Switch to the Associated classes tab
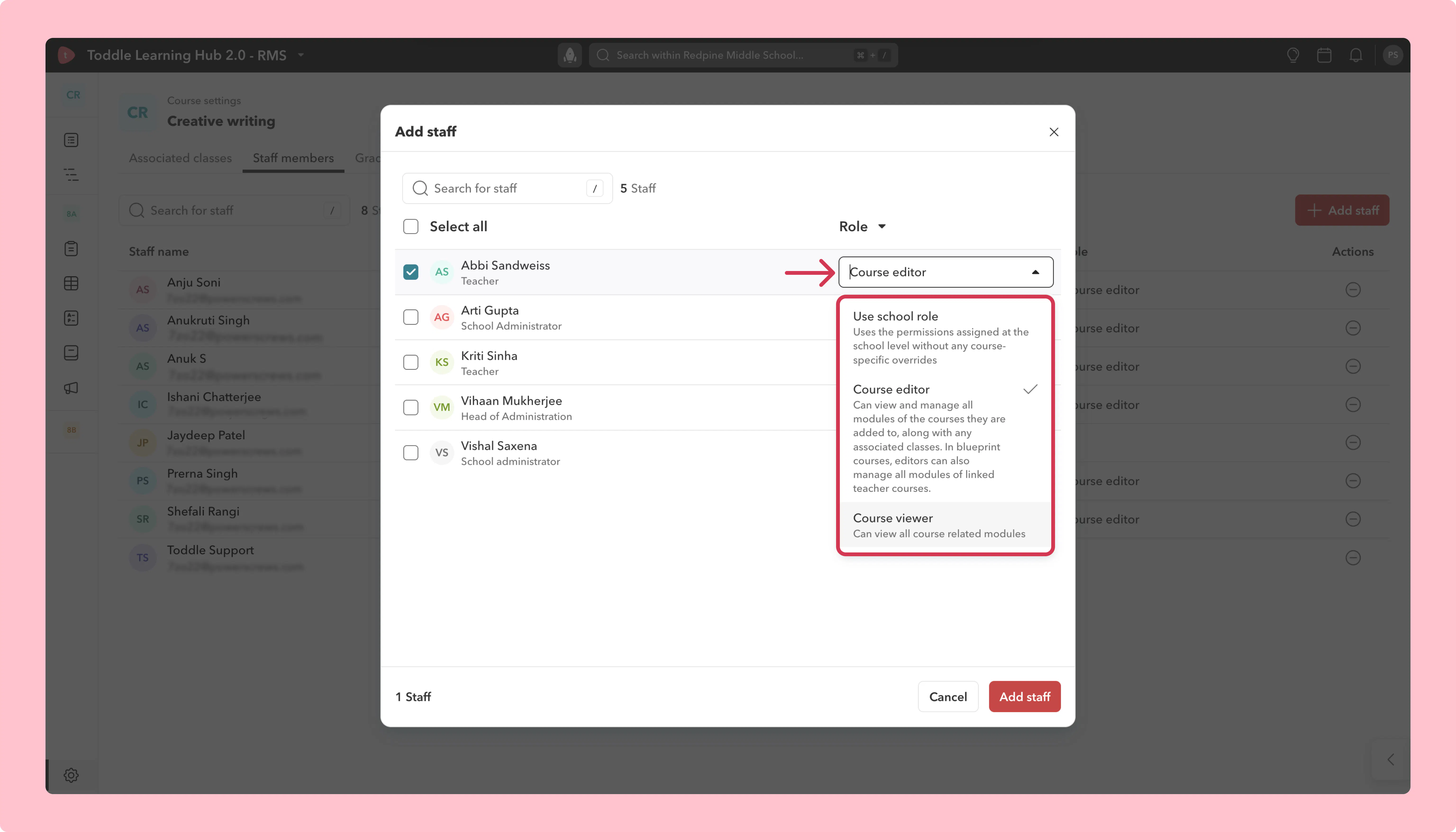Image resolution: width=1456 pixels, height=832 pixels. click(x=180, y=158)
